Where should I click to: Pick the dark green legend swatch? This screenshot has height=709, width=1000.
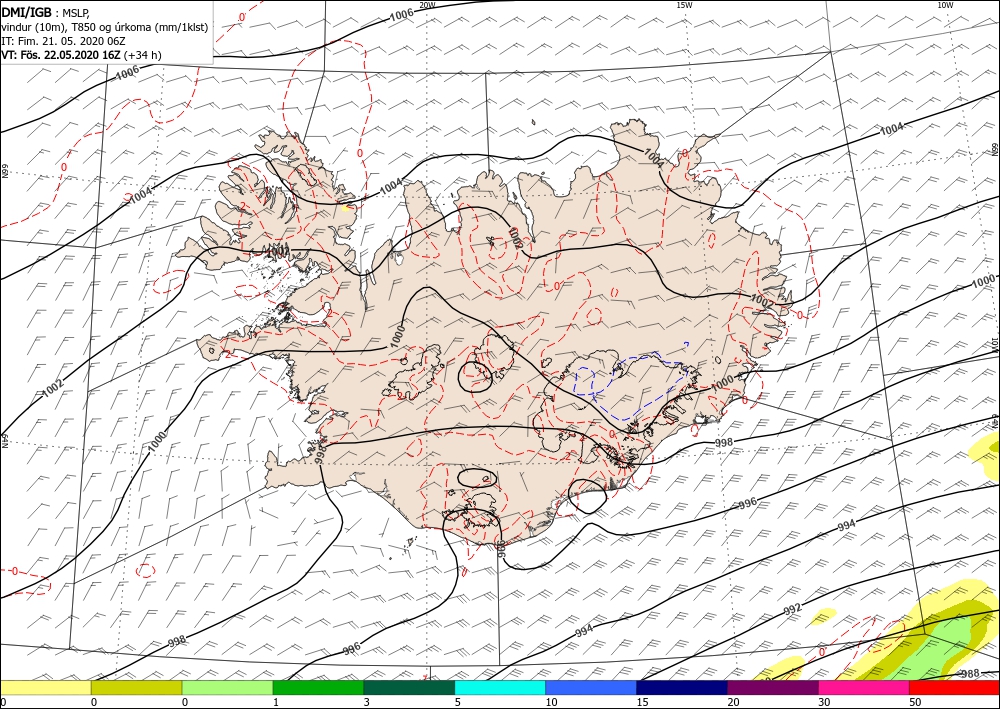409,687
